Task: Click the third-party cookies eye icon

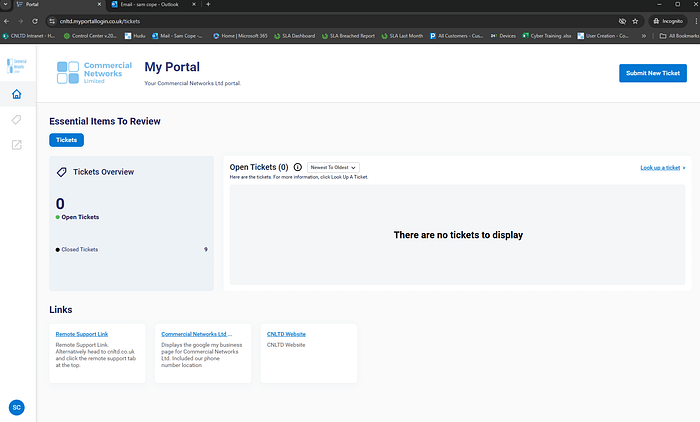Action: tap(622, 21)
